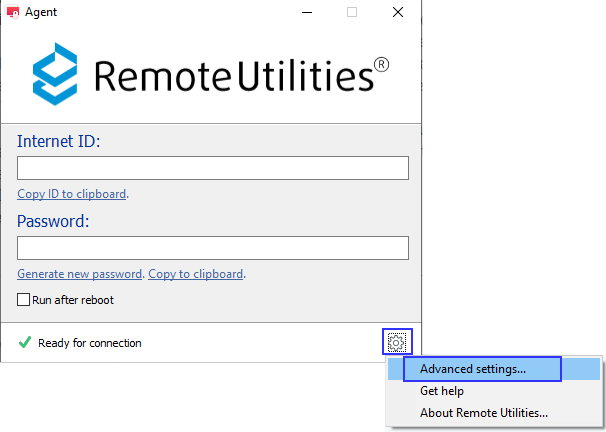
Task: Click the Password label heading
Action: point(54,221)
